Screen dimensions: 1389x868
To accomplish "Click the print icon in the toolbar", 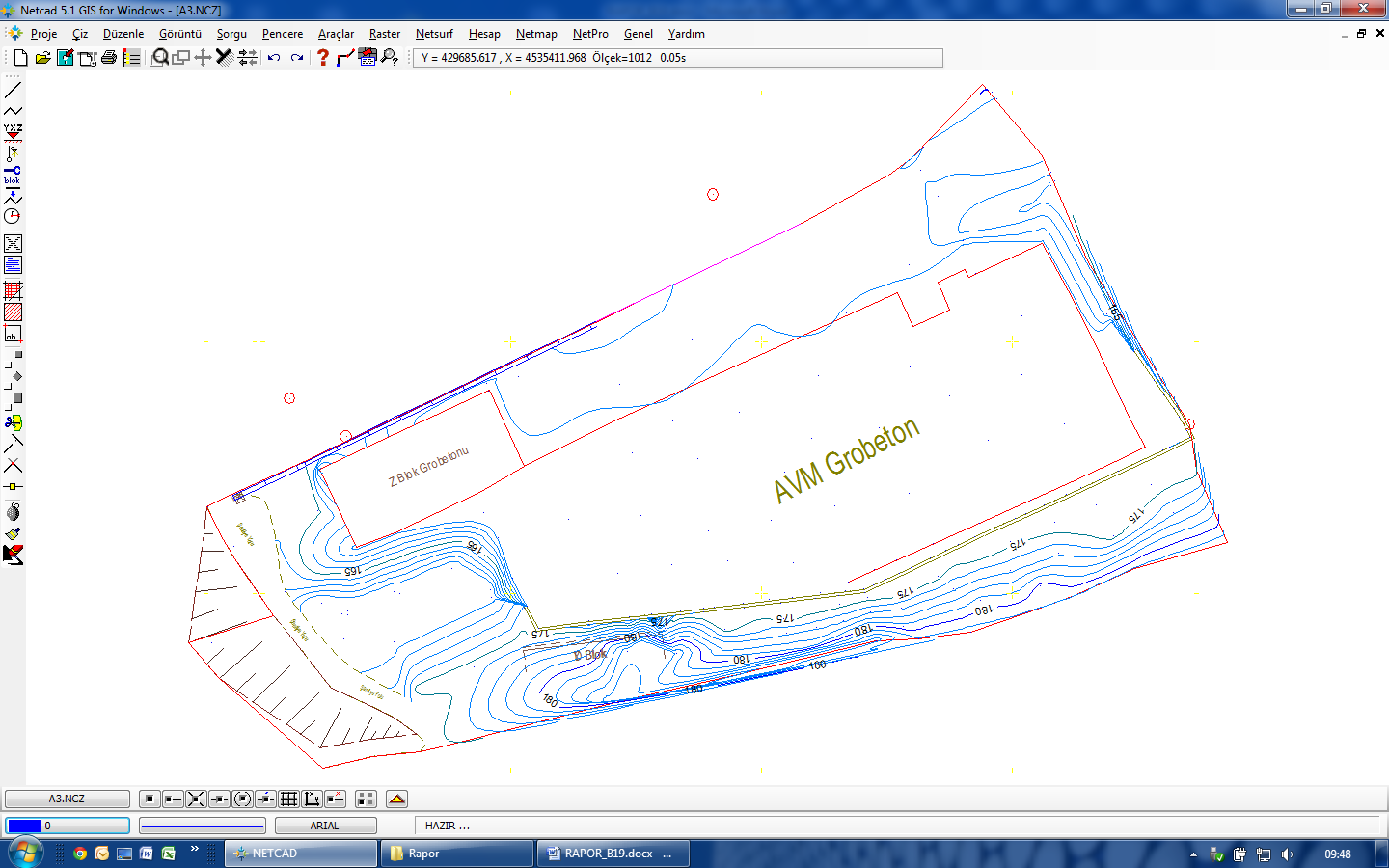I will click(x=109, y=58).
